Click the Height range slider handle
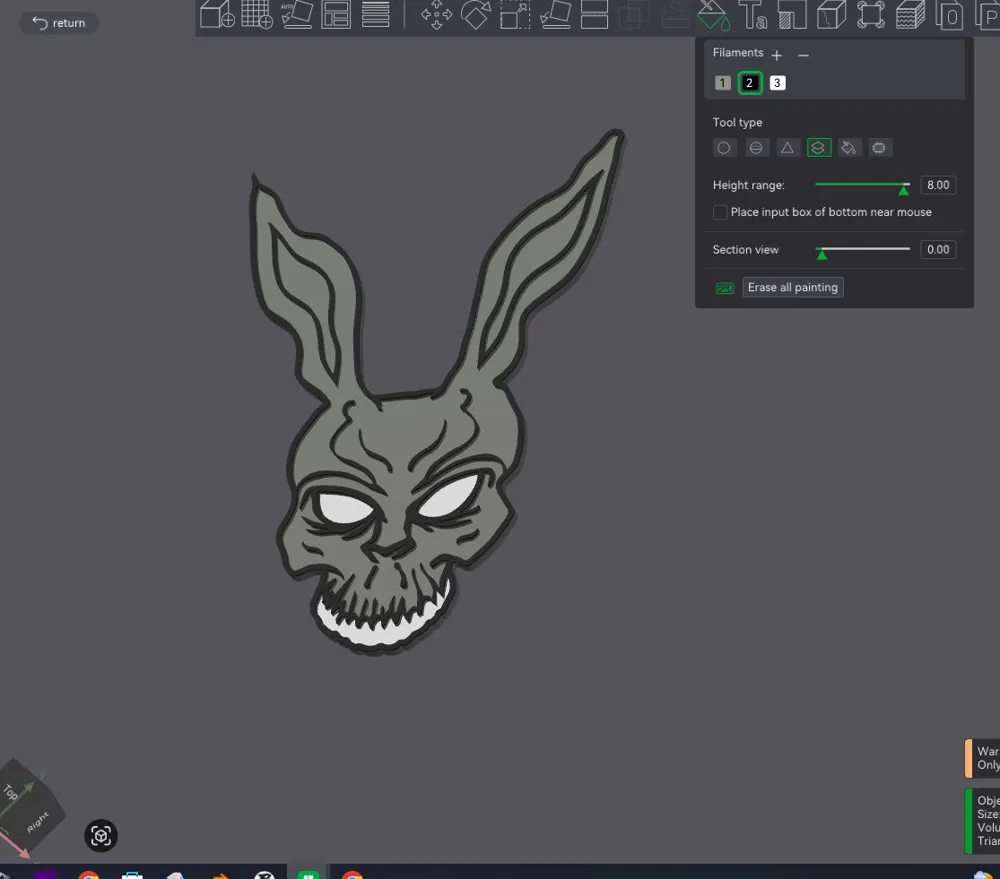 click(x=903, y=189)
